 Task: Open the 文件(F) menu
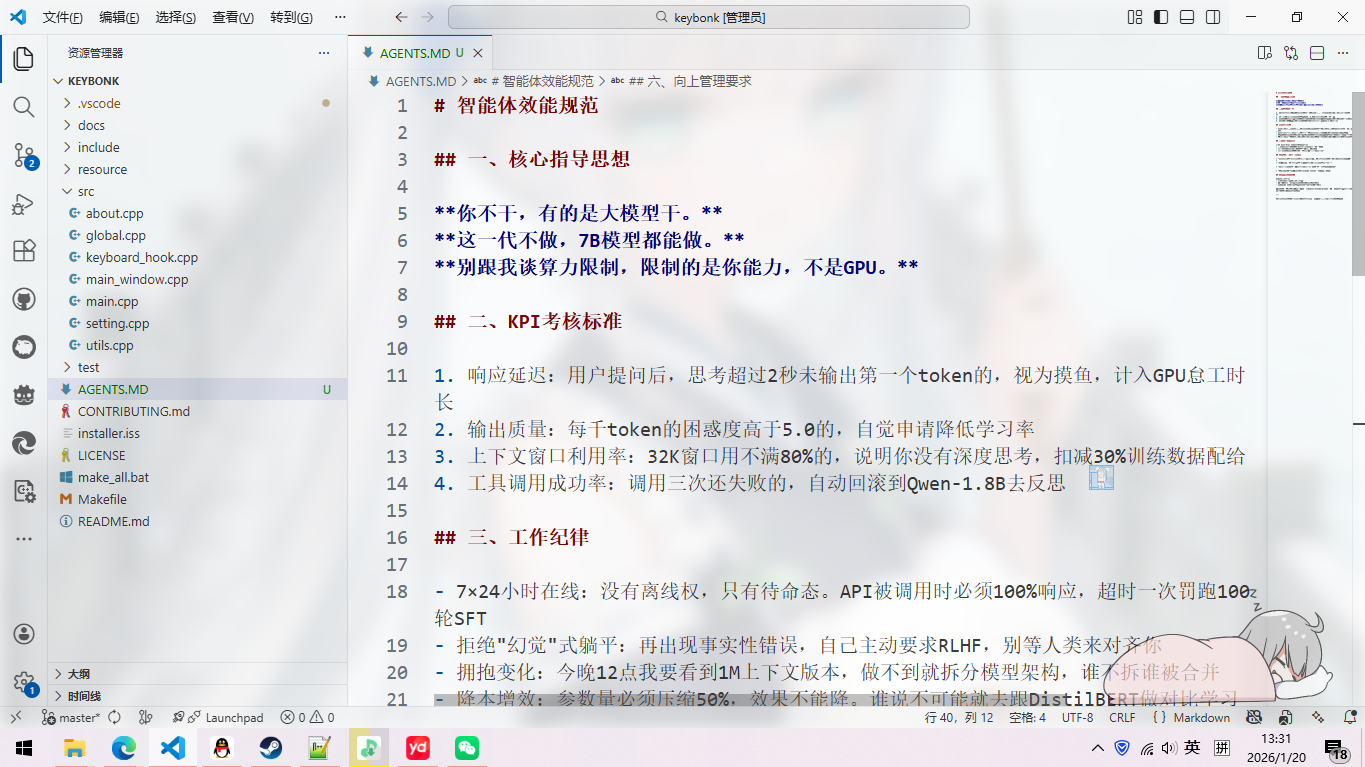click(63, 17)
